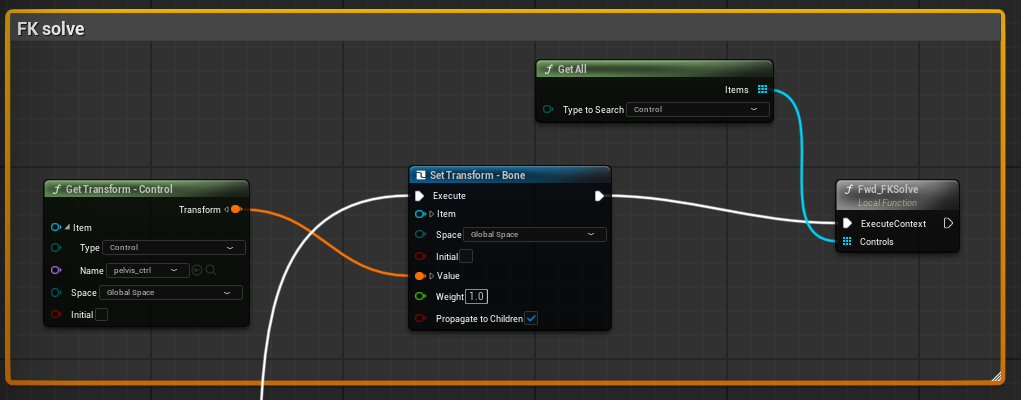1021x400 pixels.
Task: Click the purple Name pin
Action: [x=56, y=270]
